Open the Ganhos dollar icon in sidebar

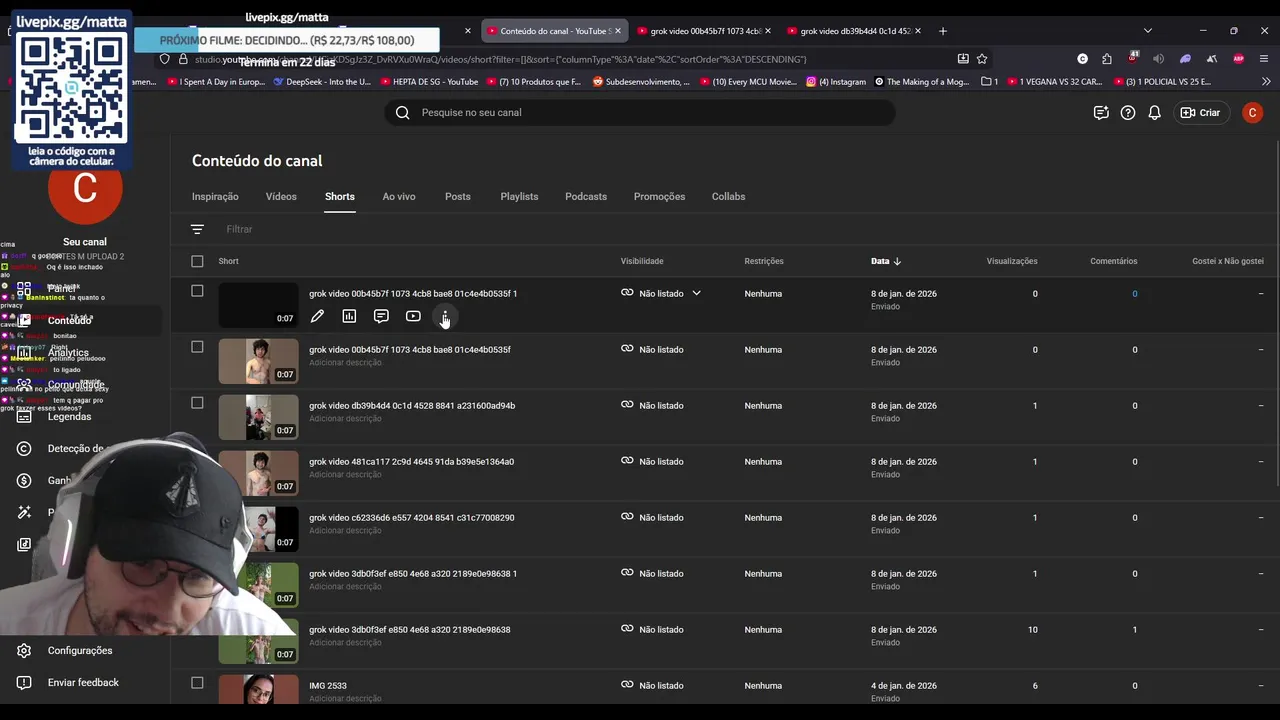point(24,481)
